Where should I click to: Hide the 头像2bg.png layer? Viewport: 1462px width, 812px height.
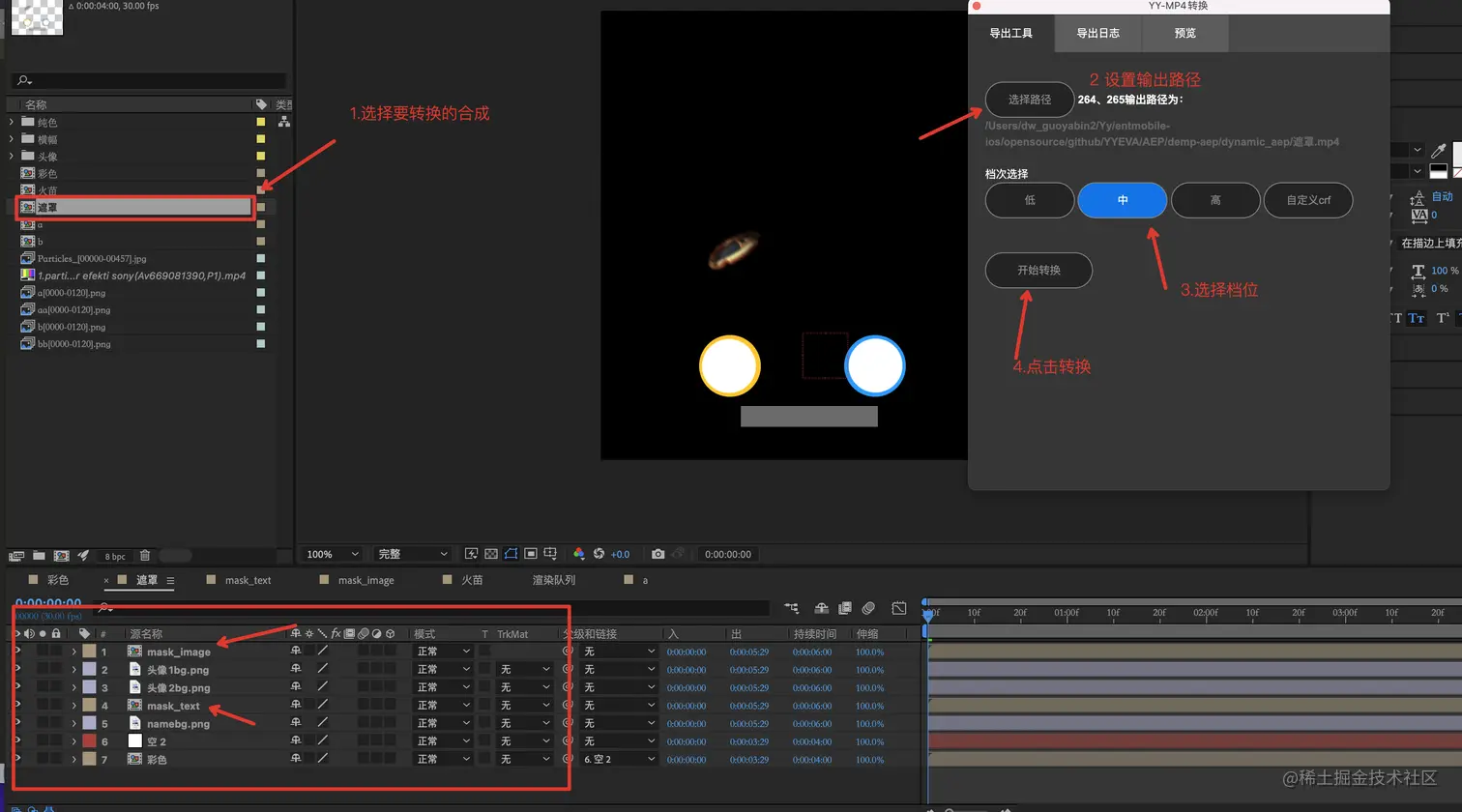click(16, 687)
